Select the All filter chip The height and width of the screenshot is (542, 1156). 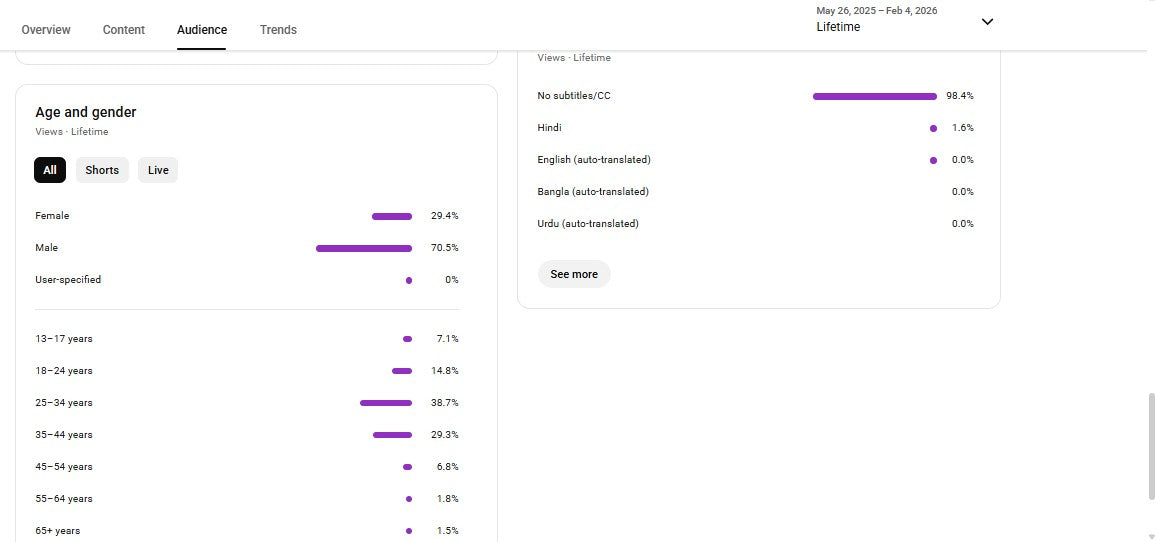coord(50,170)
